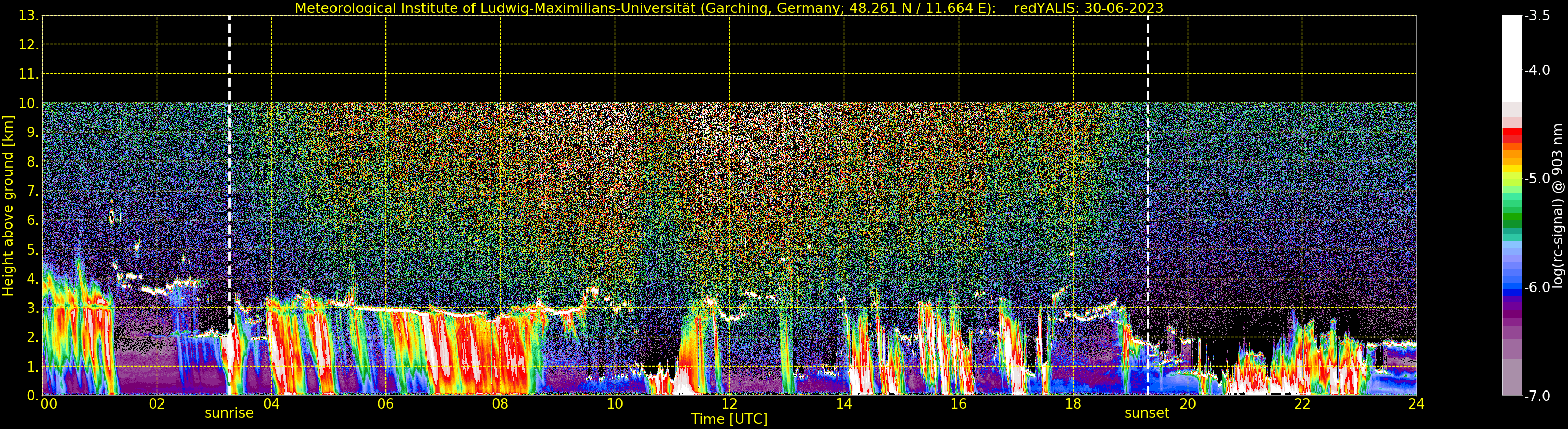
Task: Click the 'Time [UTC]' axis label
Action: pos(729,419)
